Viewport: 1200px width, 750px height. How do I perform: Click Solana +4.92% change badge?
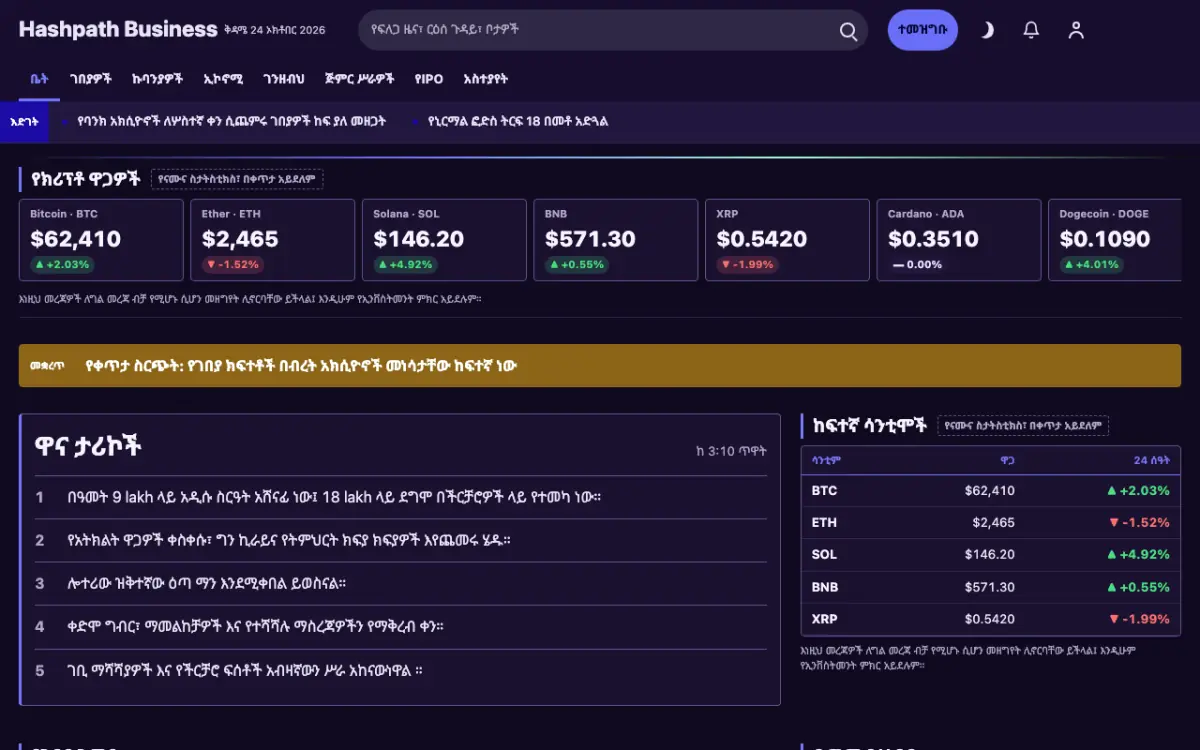406,265
